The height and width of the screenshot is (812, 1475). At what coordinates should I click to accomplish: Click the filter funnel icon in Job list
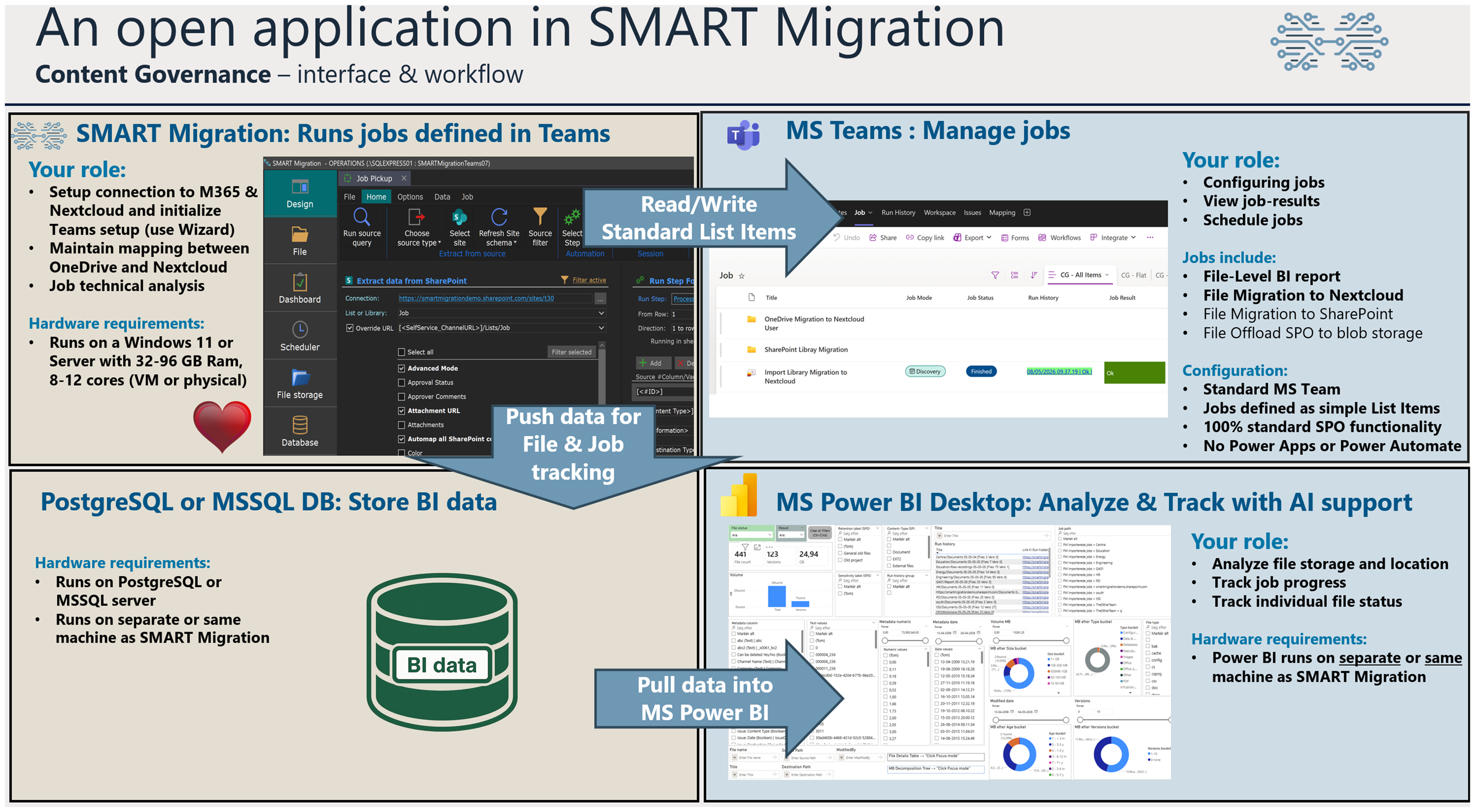point(995,275)
